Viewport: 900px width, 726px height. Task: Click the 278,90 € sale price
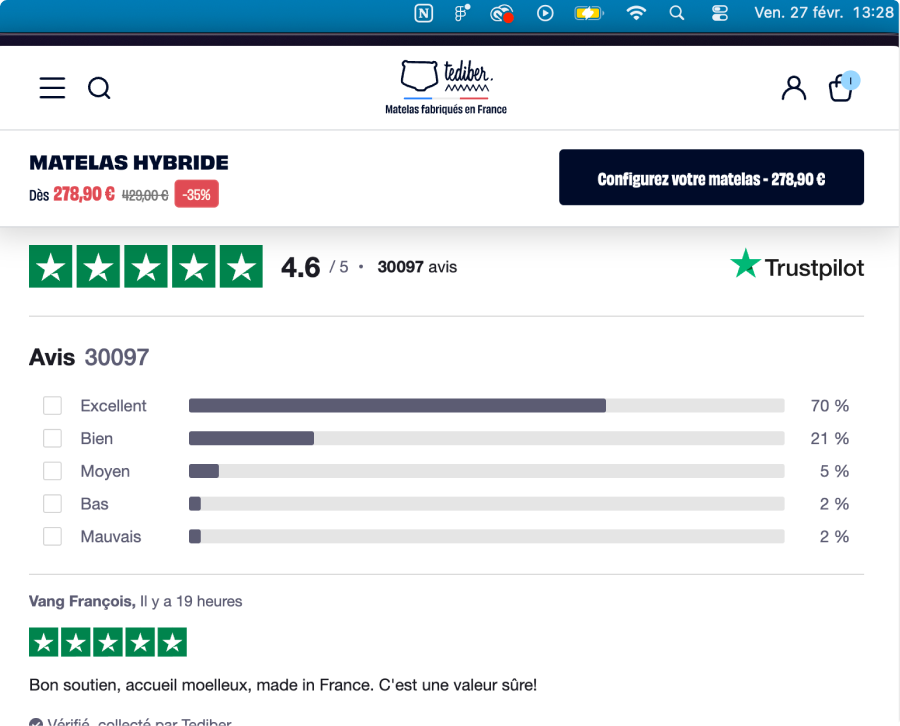coord(84,194)
